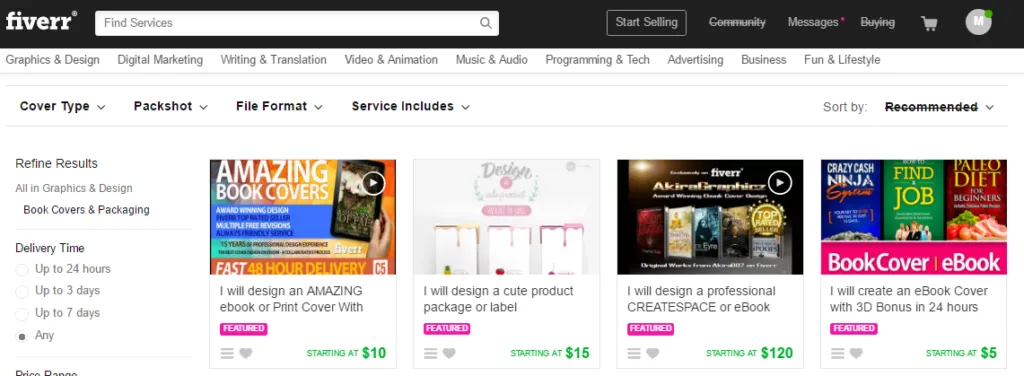Click the $120 starting price
Viewport: 1024px width, 376px height.
click(777, 353)
